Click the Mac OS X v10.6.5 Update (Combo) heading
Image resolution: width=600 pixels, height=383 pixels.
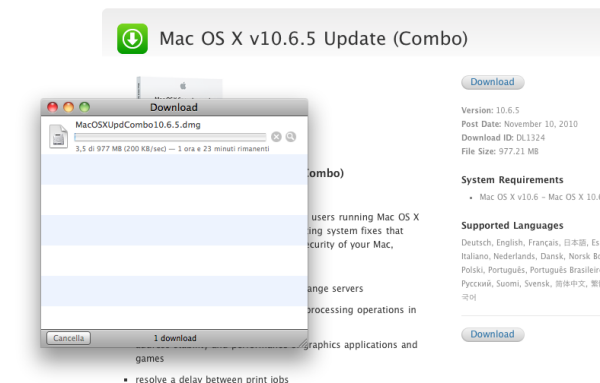(x=313, y=39)
